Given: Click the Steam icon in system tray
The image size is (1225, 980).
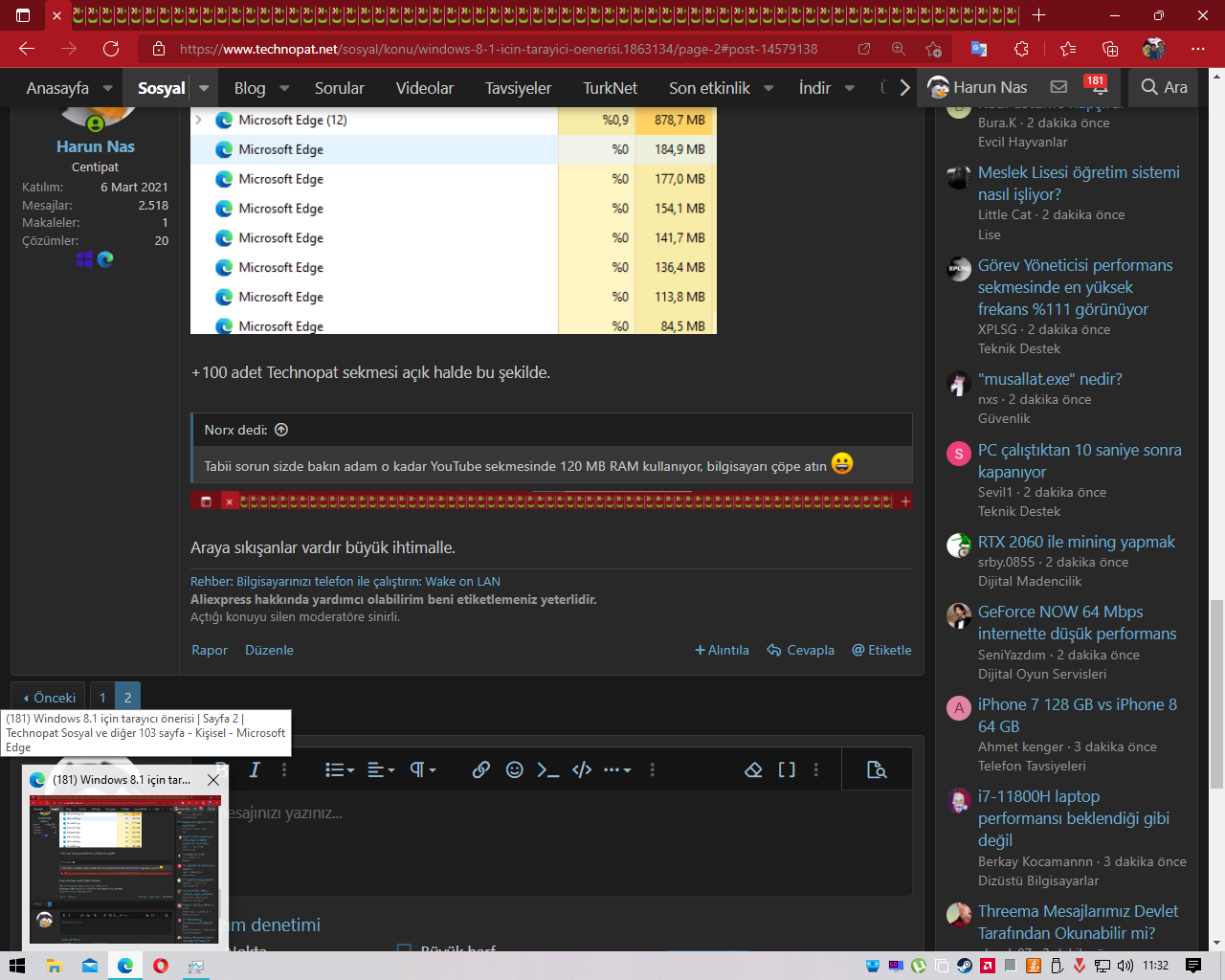Looking at the screenshot, I should point(965,966).
